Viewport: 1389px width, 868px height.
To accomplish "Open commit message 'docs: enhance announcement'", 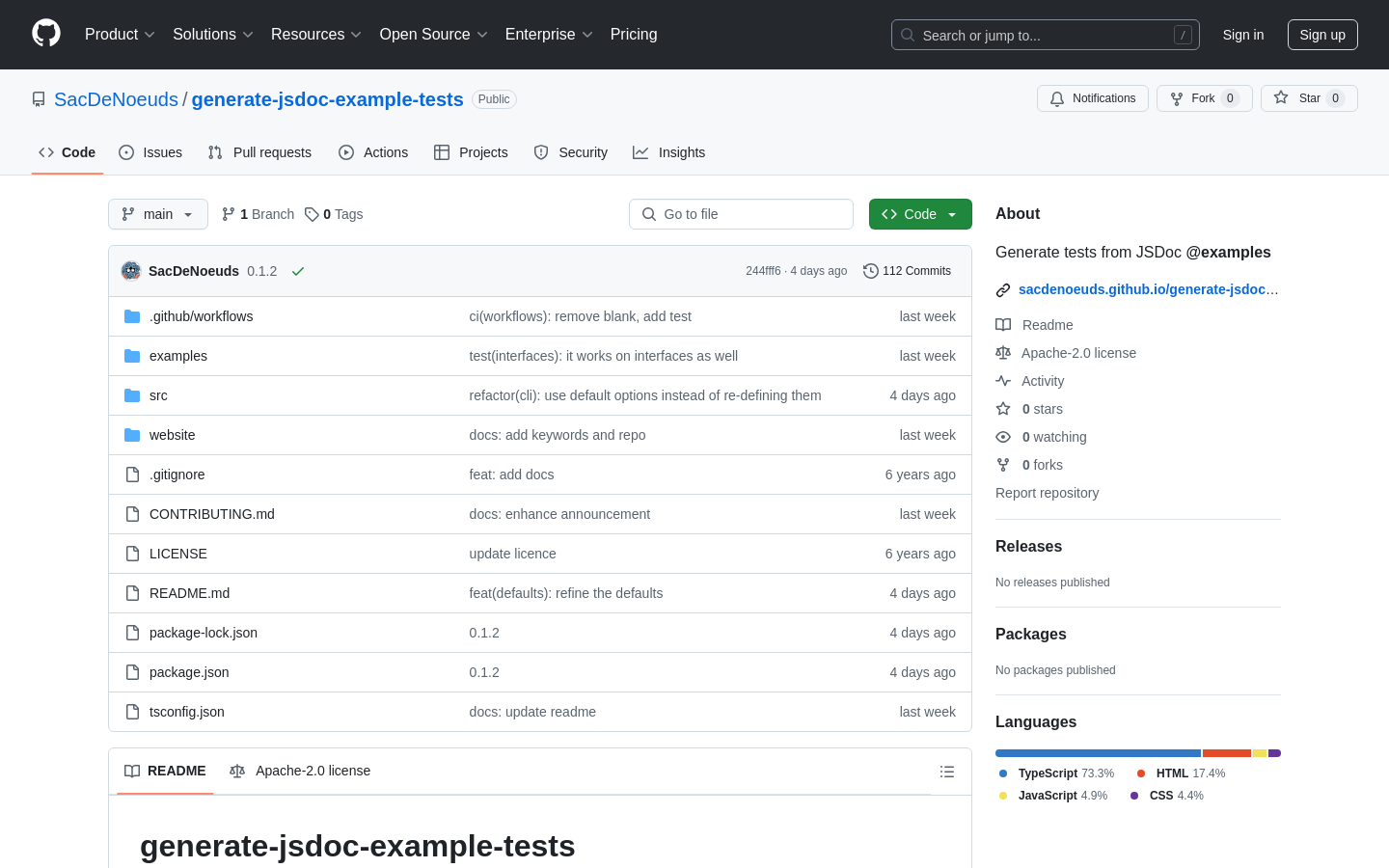I will 559,514.
